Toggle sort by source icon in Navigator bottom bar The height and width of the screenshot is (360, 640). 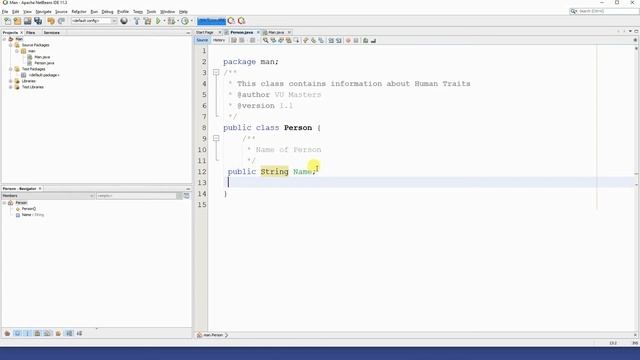[79, 333]
